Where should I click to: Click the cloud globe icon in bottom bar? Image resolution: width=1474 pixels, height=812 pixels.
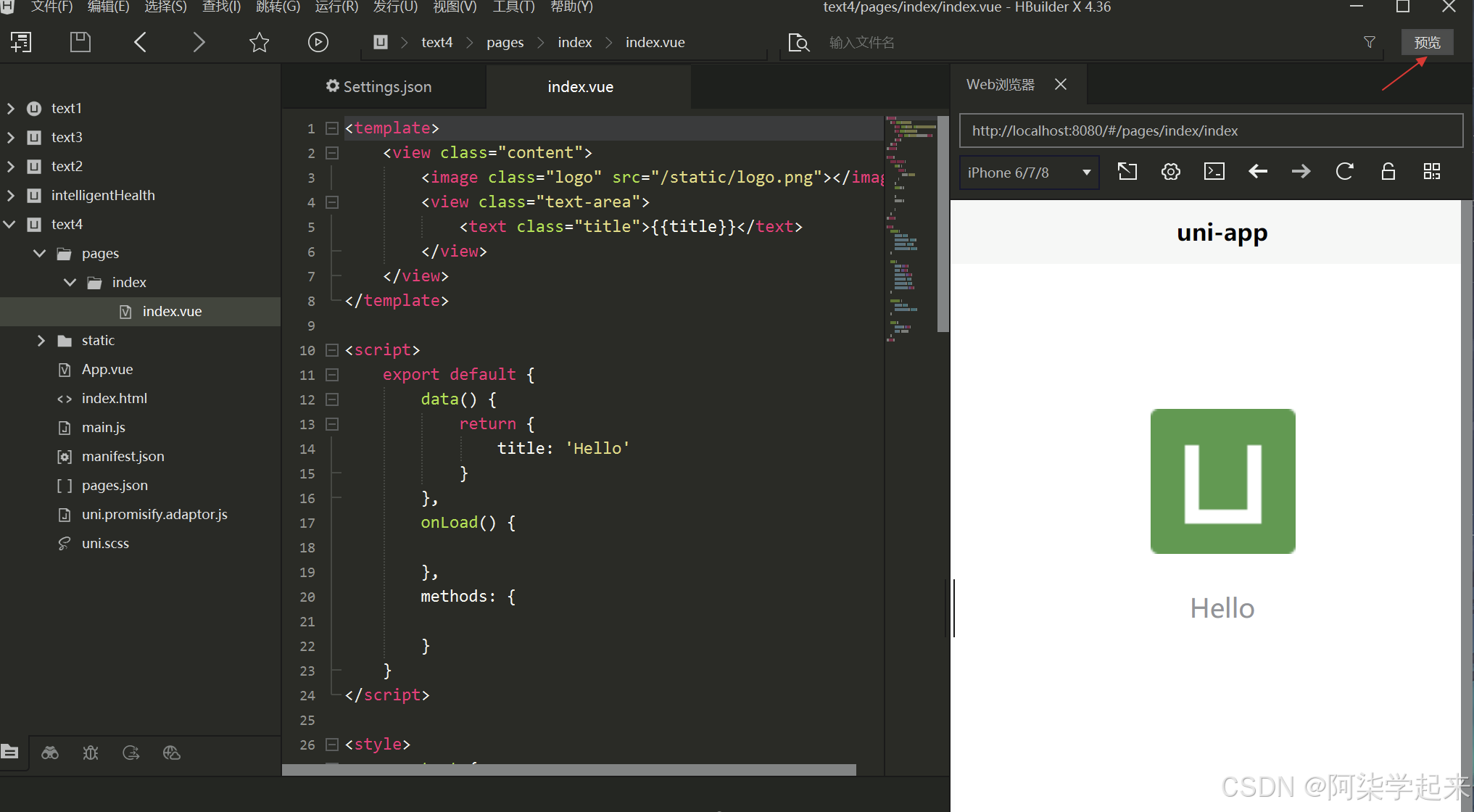(x=172, y=753)
